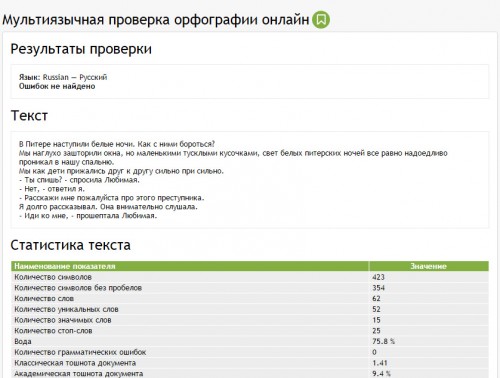
Task: Select the 'Количество стоп-слов' row label
Action: point(53,331)
